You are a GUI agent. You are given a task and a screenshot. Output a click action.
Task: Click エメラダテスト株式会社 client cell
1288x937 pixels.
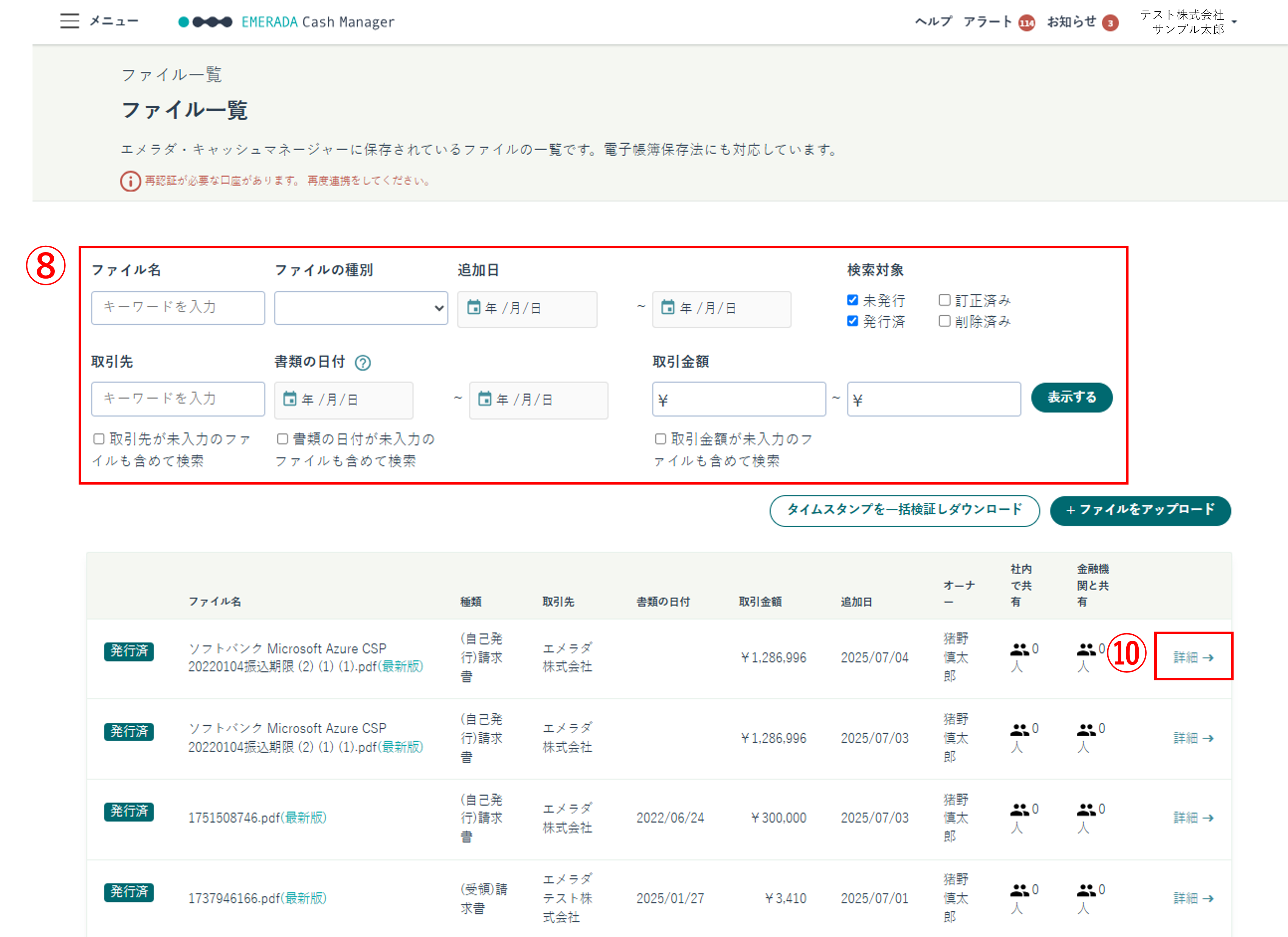click(567, 898)
